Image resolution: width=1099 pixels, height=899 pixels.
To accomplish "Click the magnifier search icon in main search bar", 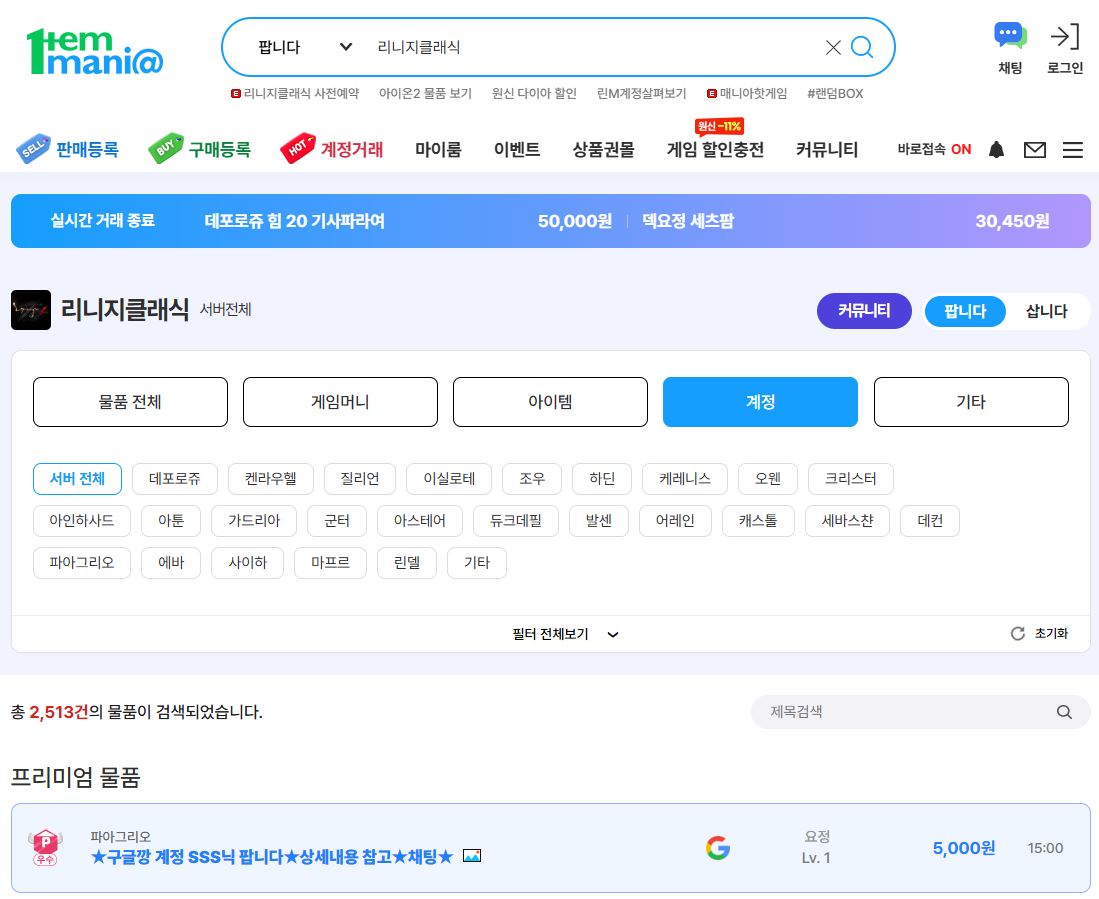I will (x=861, y=48).
